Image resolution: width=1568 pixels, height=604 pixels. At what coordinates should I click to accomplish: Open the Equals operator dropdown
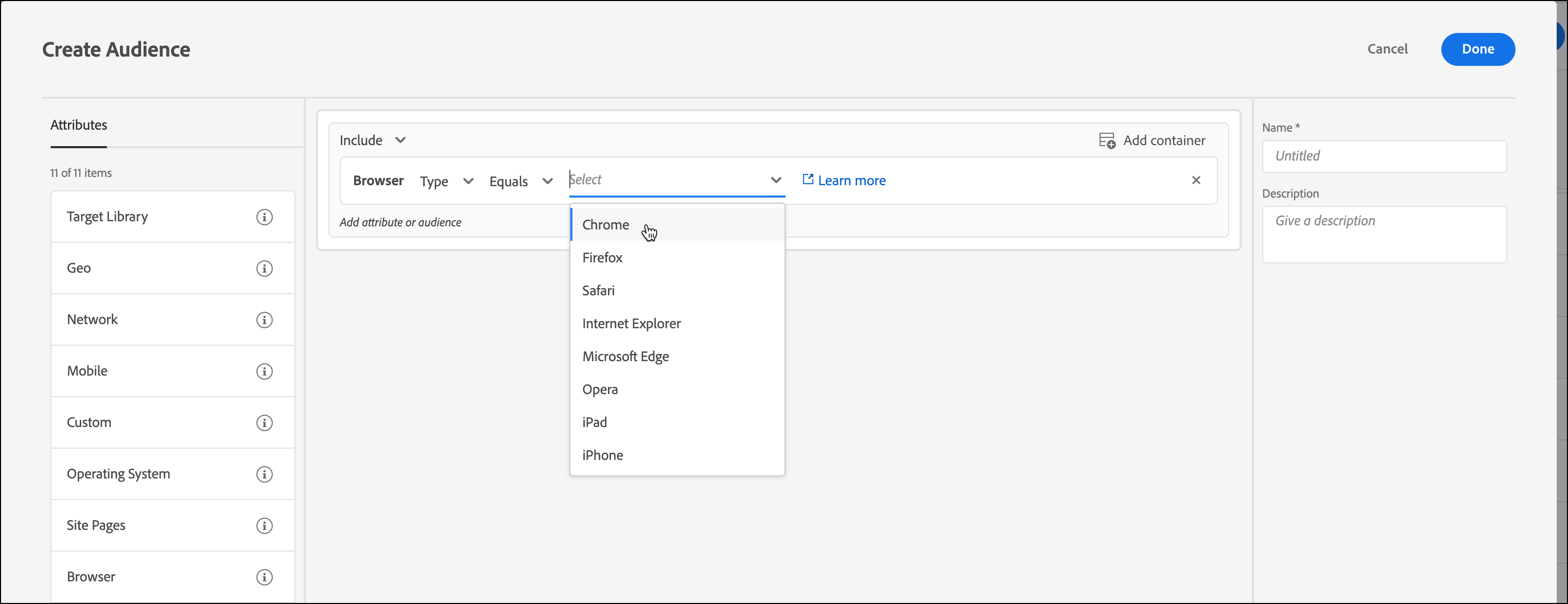pyautogui.click(x=520, y=181)
